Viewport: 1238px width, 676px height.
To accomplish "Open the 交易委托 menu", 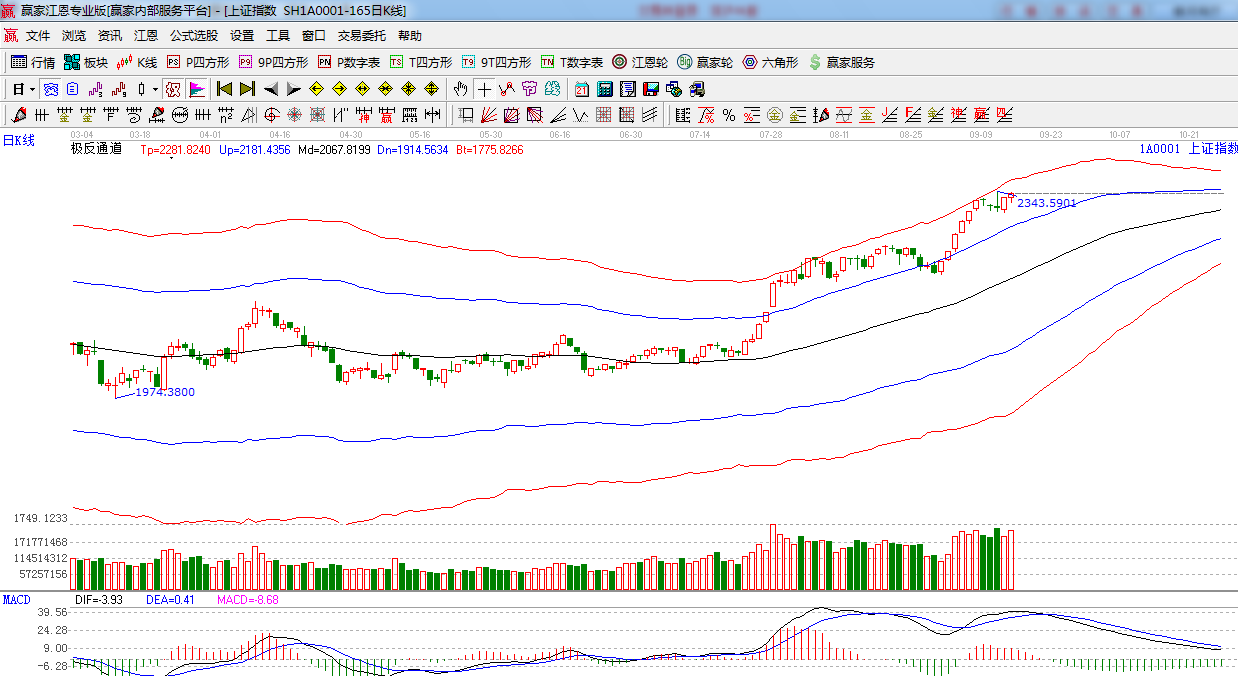I will [x=361, y=35].
